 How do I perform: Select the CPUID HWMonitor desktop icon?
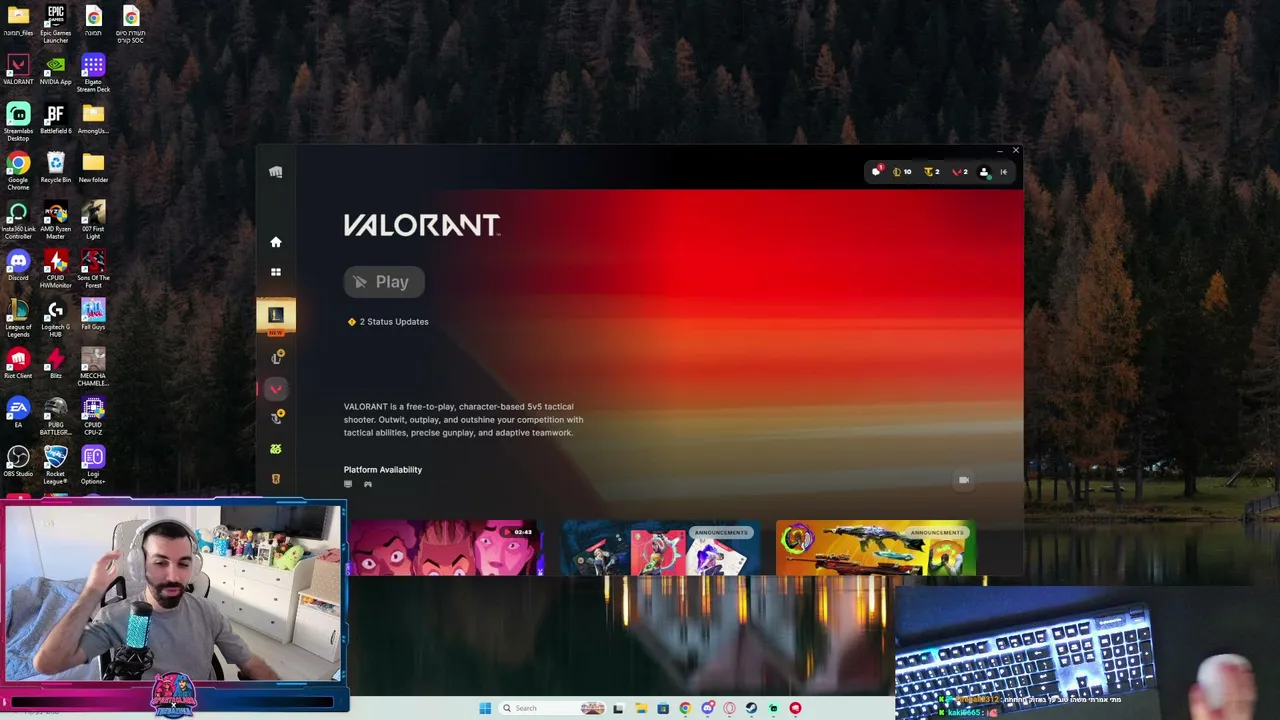(56, 269)
